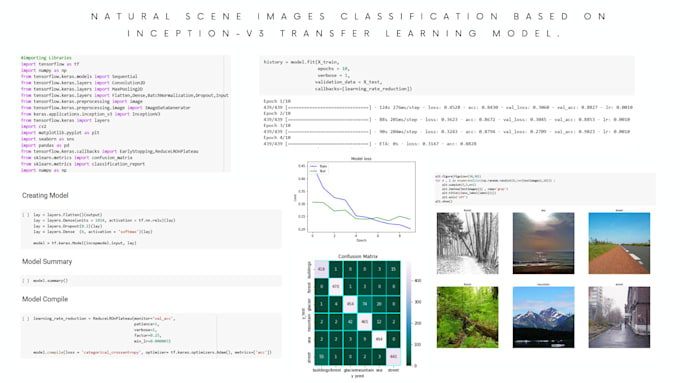
Task: Click the "model = tf.keras.Model" line
Action: (x=85, y=243)
